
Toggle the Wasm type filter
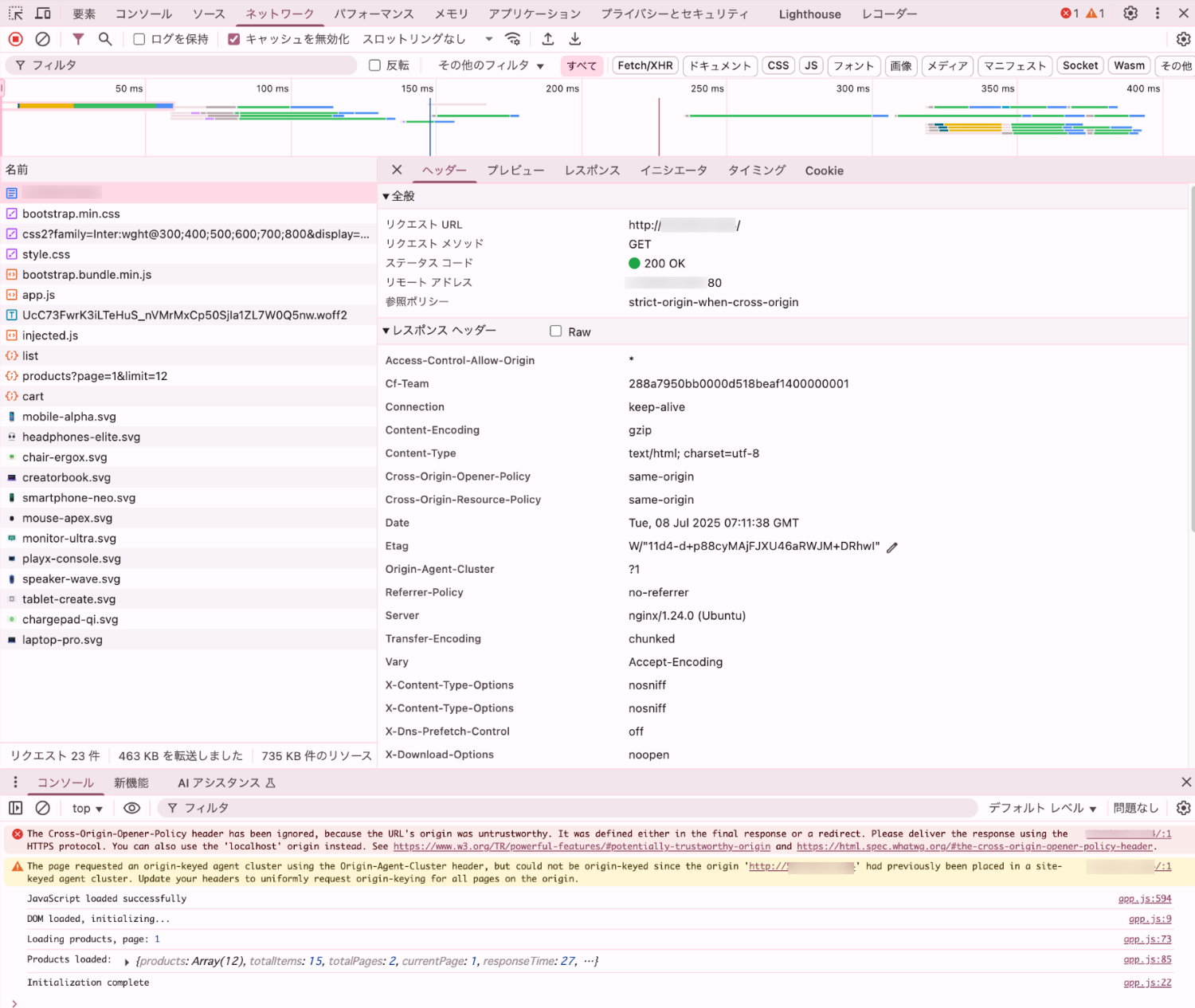(x=1130, y=65)
